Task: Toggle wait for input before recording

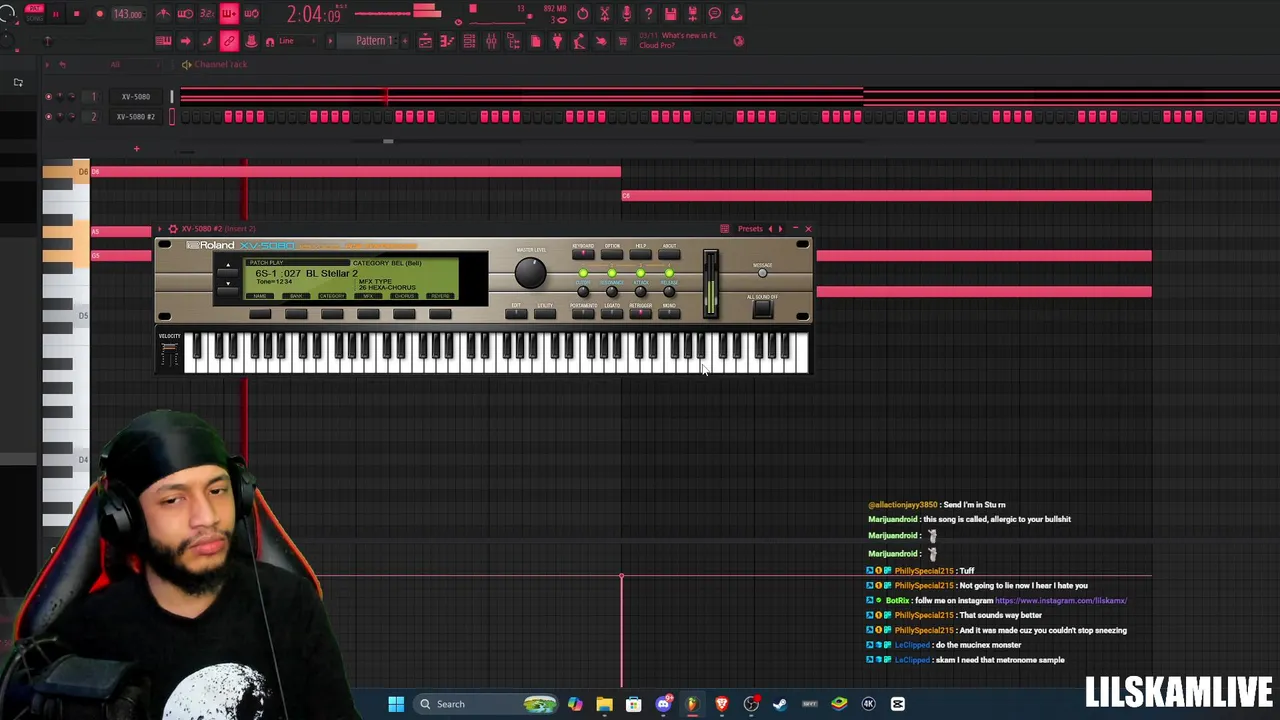Action: pyautogui.click(x=185, y=13)
